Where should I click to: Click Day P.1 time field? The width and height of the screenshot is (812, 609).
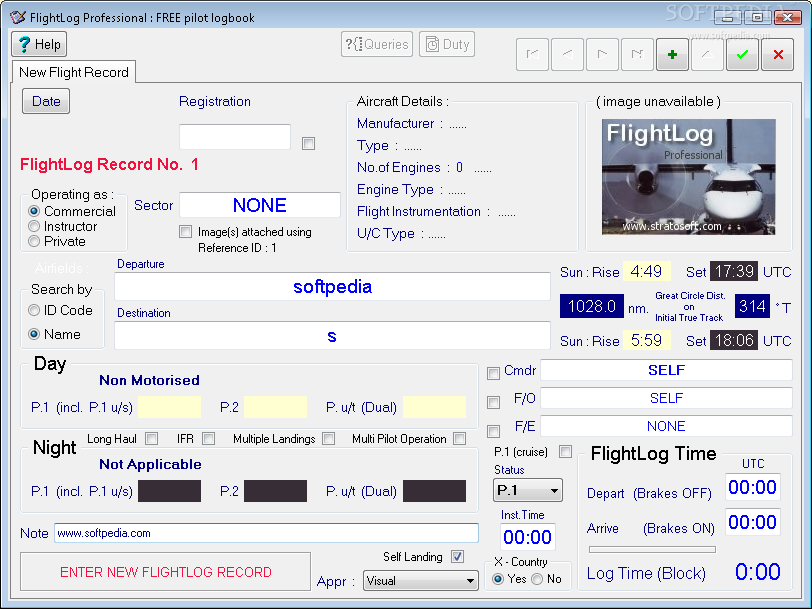[169, 407]
